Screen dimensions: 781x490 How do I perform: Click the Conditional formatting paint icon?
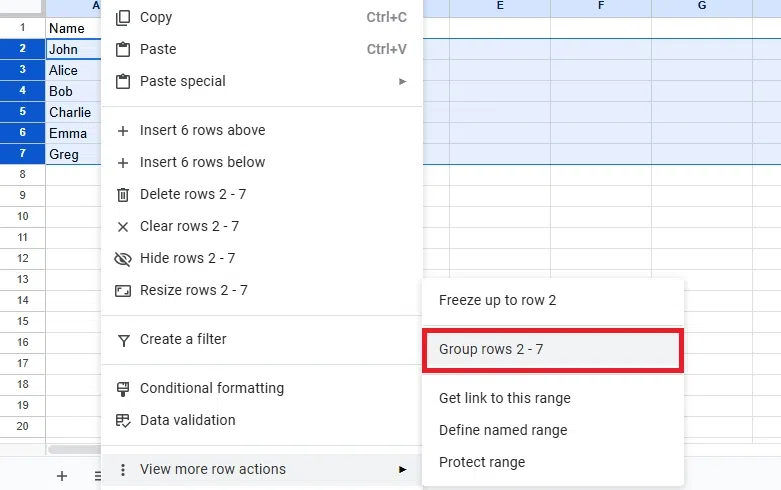coord(123,388)
